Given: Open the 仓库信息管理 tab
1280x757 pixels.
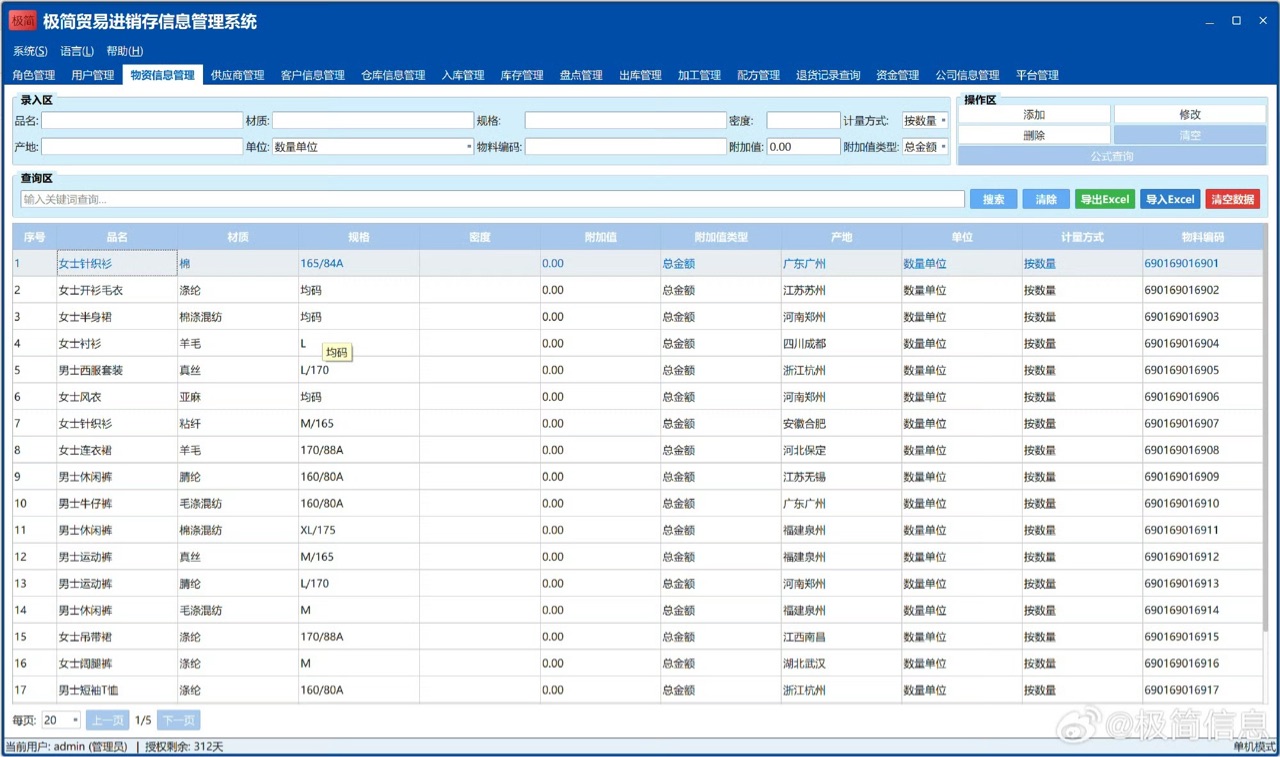Looking at the screenshot, I should pyautogui.click(x=393, y=75).
